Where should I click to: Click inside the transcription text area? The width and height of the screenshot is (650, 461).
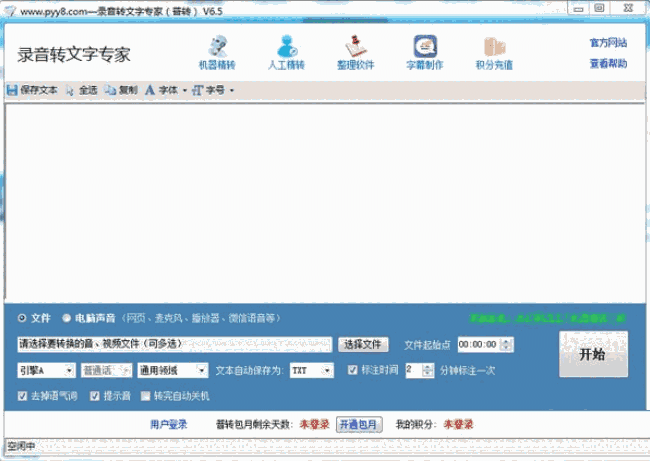pos(325,202)
